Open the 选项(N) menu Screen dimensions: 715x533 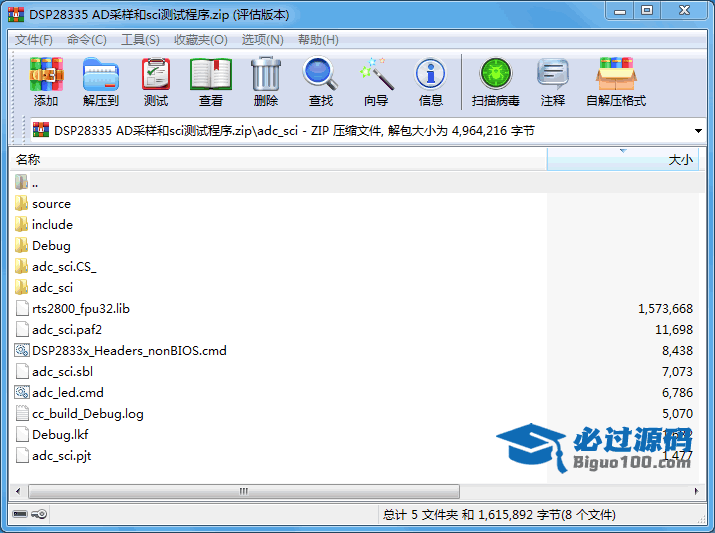[x=262, y=40]
